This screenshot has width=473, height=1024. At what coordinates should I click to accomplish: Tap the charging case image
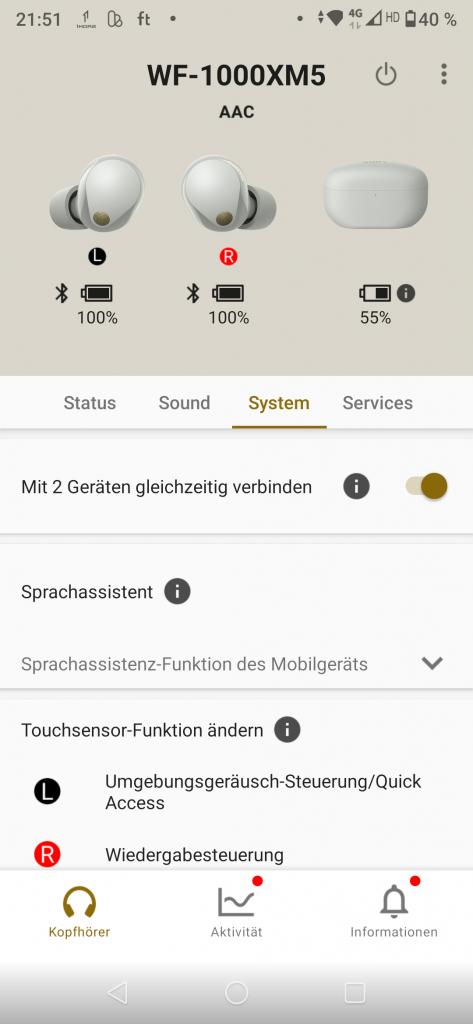click(x=375, y=193)
